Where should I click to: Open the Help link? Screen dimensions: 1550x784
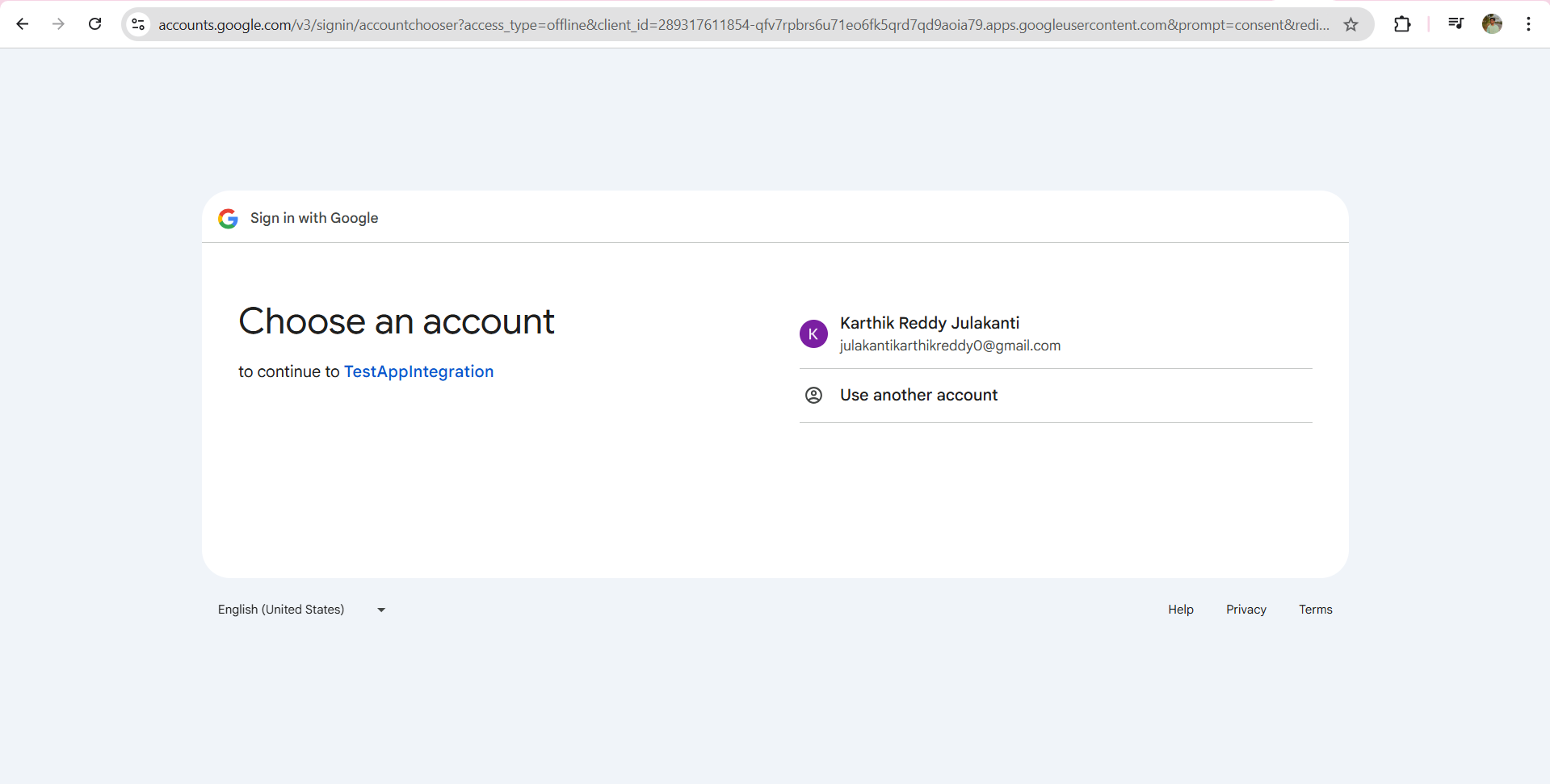(x=1180, y=610)
